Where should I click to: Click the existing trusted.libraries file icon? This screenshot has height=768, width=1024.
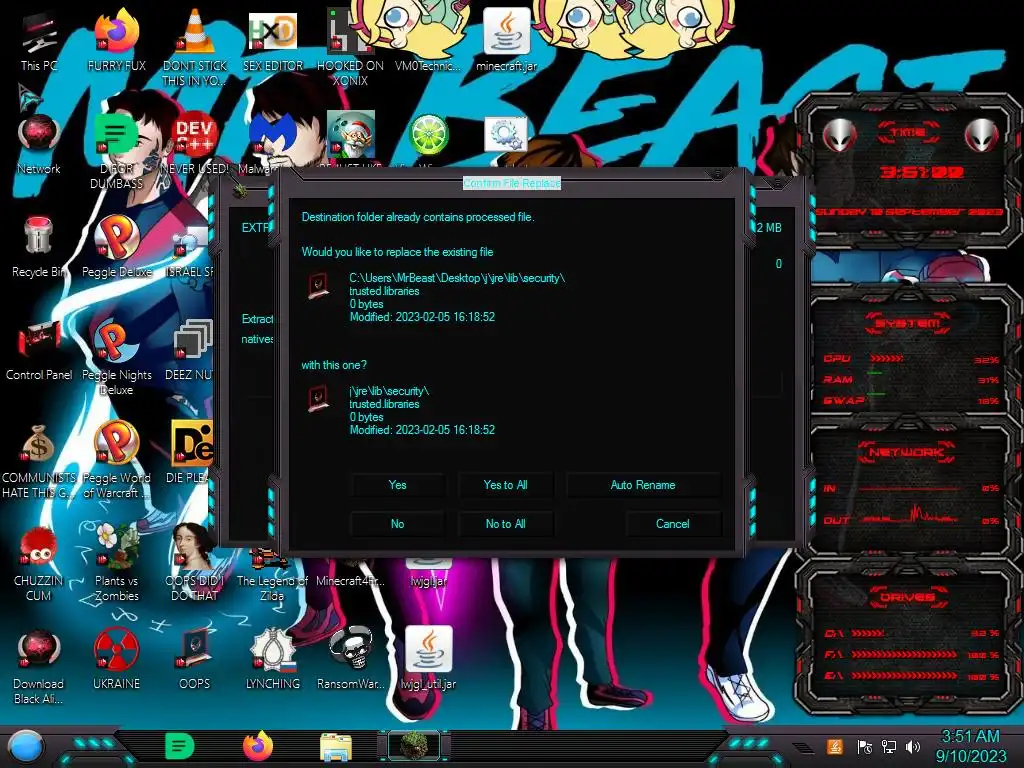tap(318, 287)
